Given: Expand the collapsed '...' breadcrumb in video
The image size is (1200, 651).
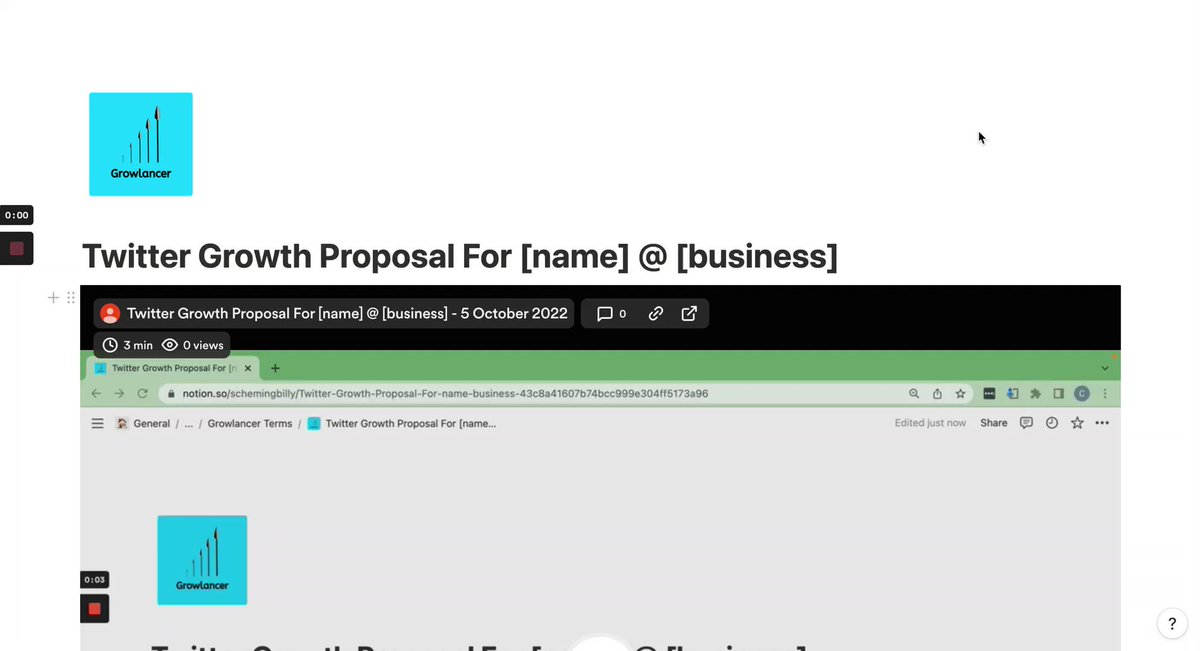Looking at the screenshot, I should coord(189,423).
